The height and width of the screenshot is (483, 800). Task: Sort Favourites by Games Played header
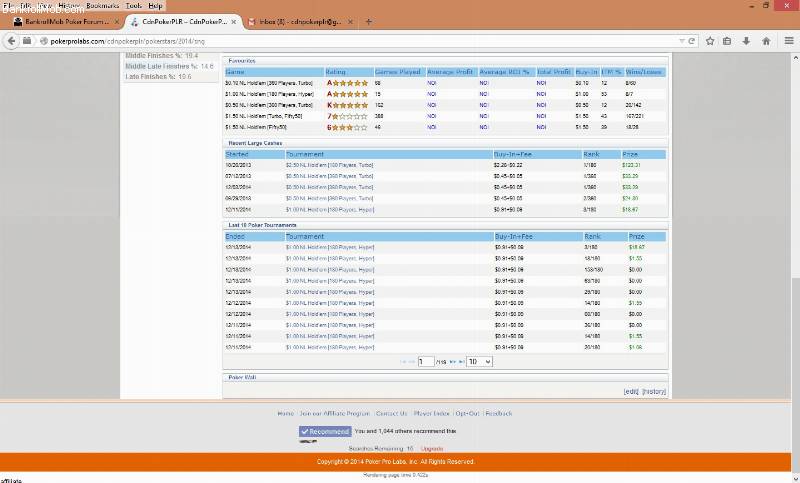tap(399, 72)
